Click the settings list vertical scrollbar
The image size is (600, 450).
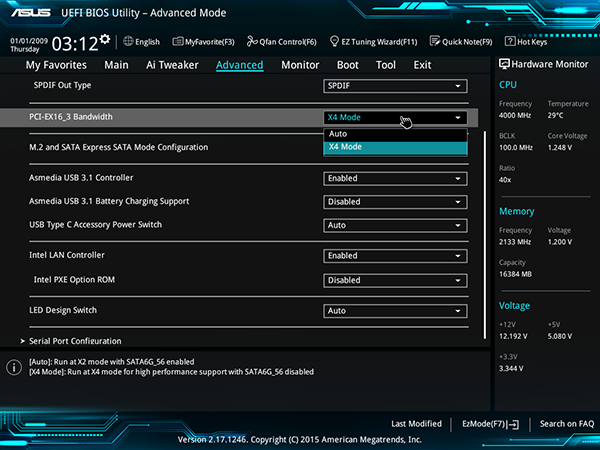[x=485, y=235]
